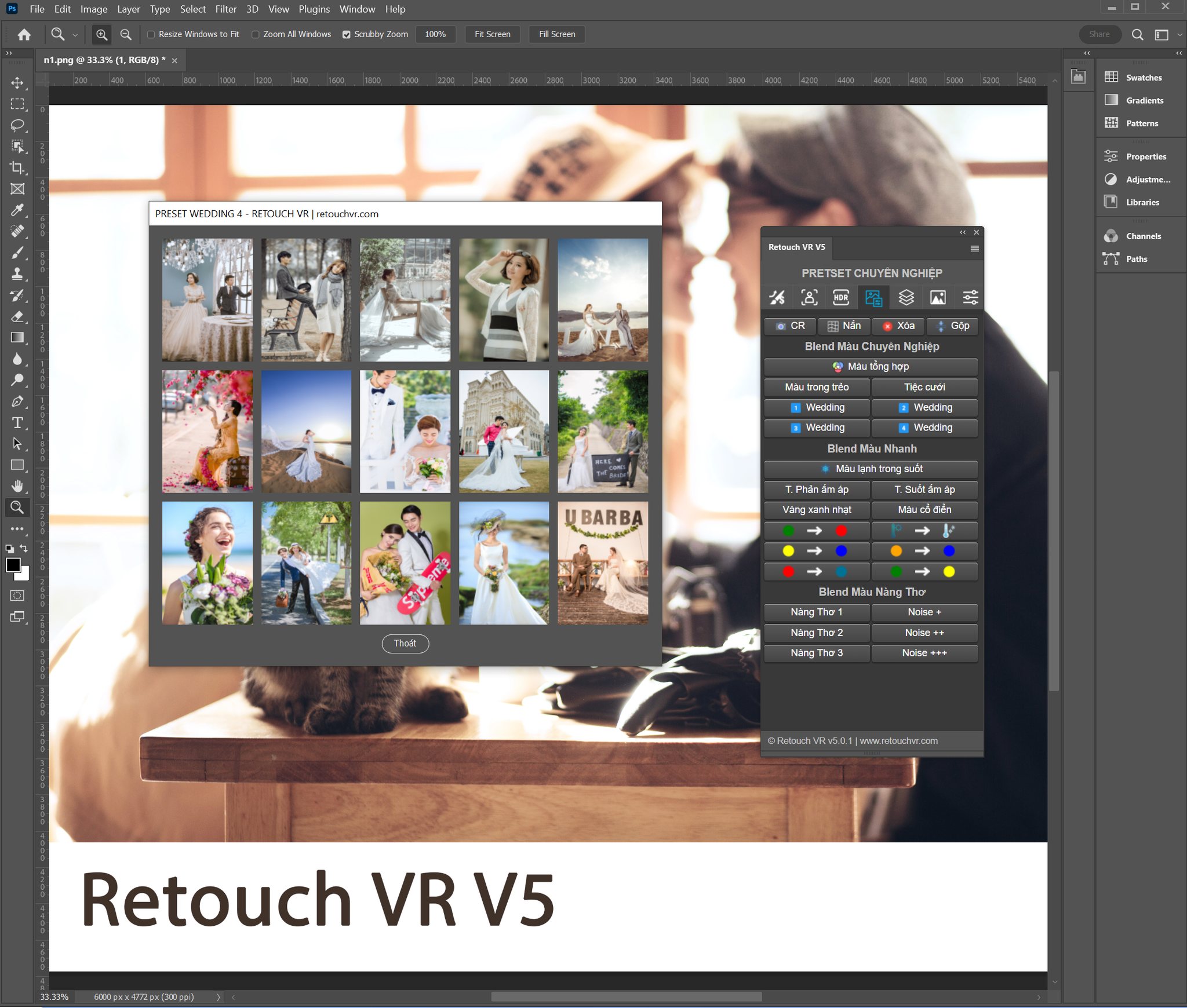1187x1008 pixels.
Task: Click the Thoát button
Action: point(405,643)
